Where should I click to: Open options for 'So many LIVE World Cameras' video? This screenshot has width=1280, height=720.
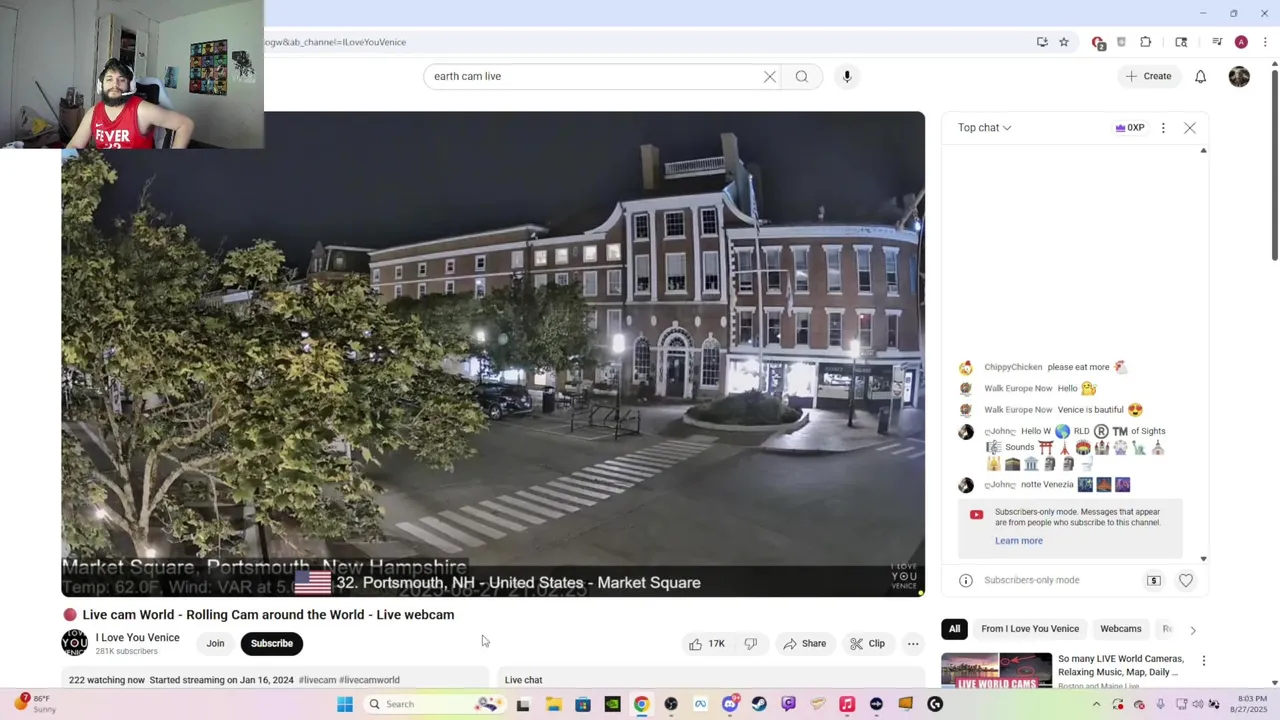pyautogui.click(x=1204, y=661)
